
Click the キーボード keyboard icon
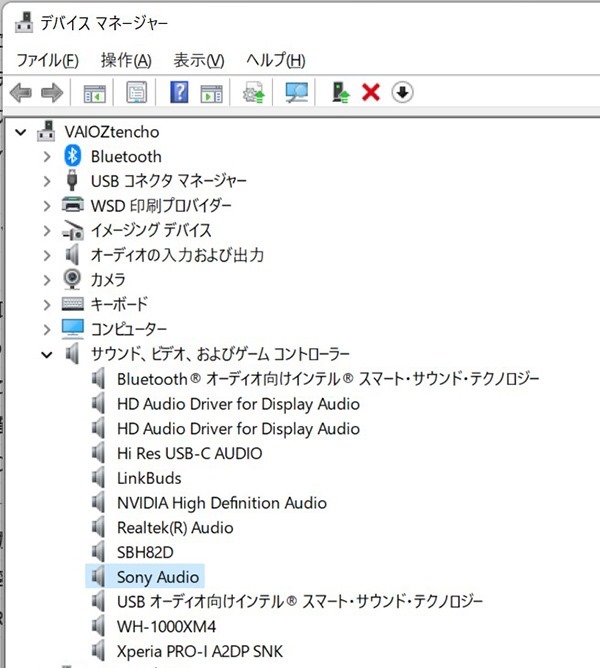coord(73,304)
